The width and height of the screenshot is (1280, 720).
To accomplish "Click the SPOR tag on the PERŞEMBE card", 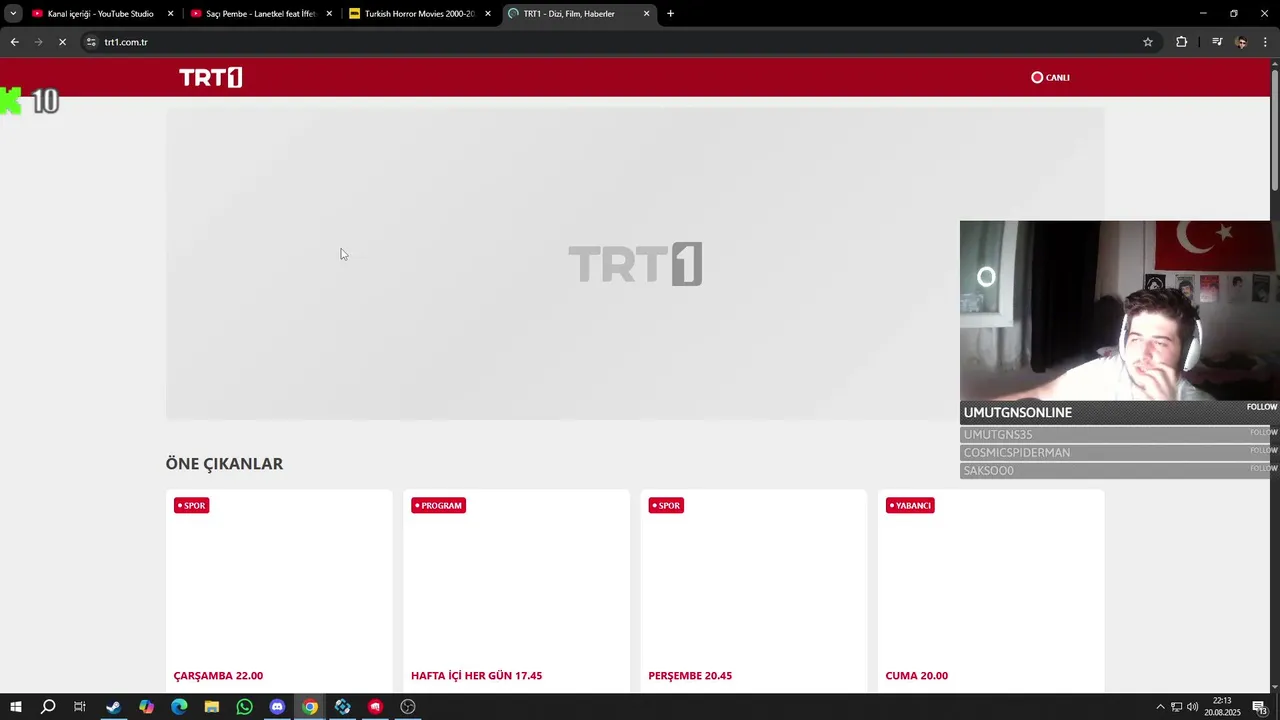I will (x=666, y=505).
